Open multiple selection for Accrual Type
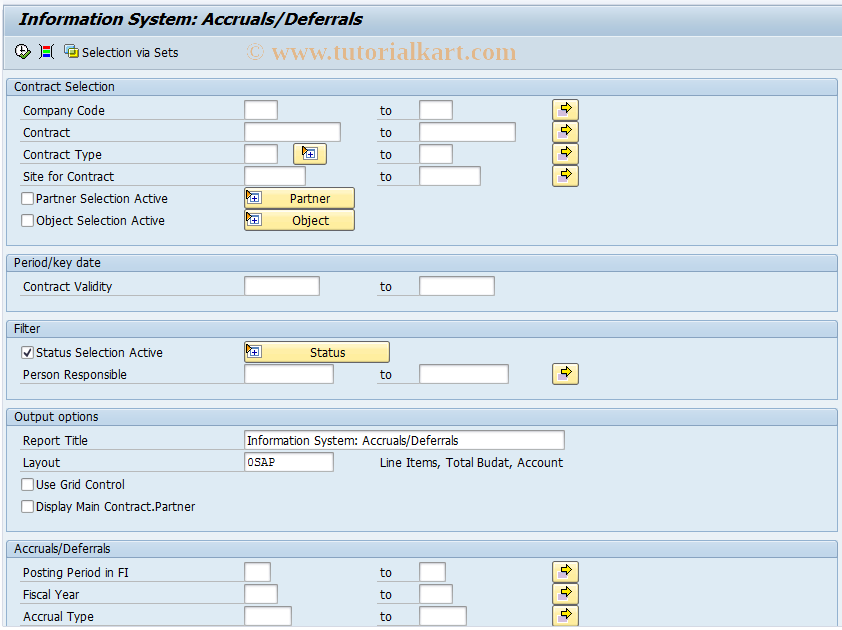The height and width of the screenshot is (630, 842). point(565,616)
